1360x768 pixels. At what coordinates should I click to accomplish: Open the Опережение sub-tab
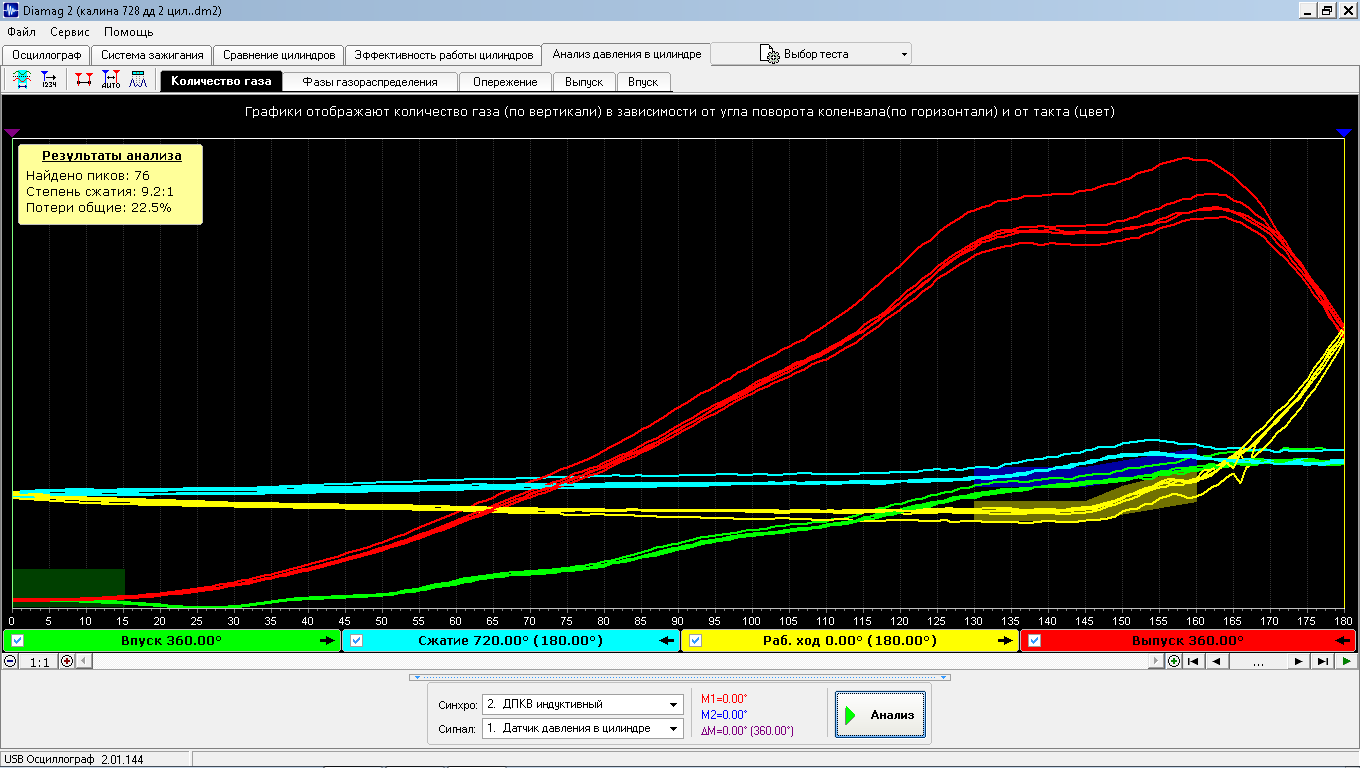click(x=505, y=82)
